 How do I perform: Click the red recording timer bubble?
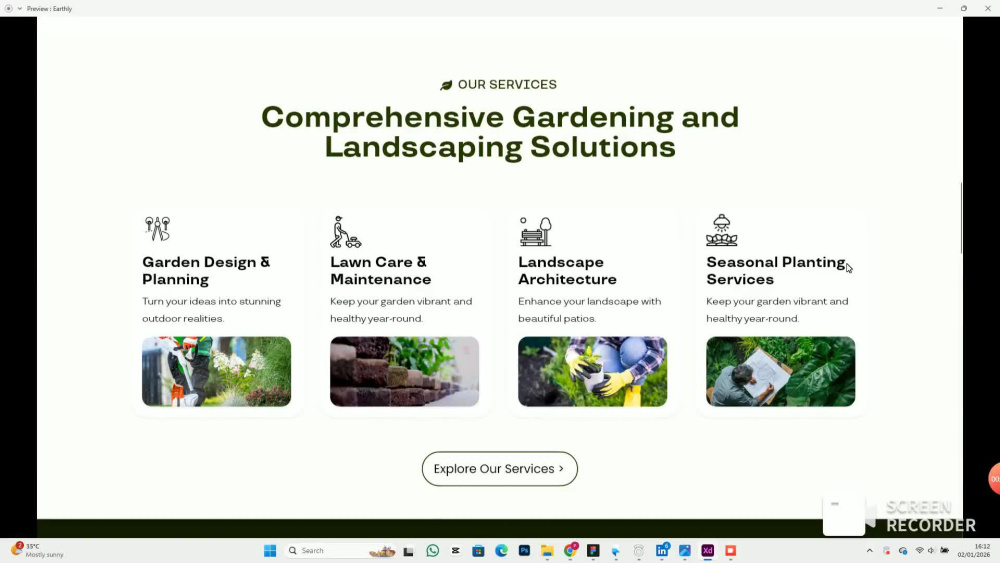(994, 478)
